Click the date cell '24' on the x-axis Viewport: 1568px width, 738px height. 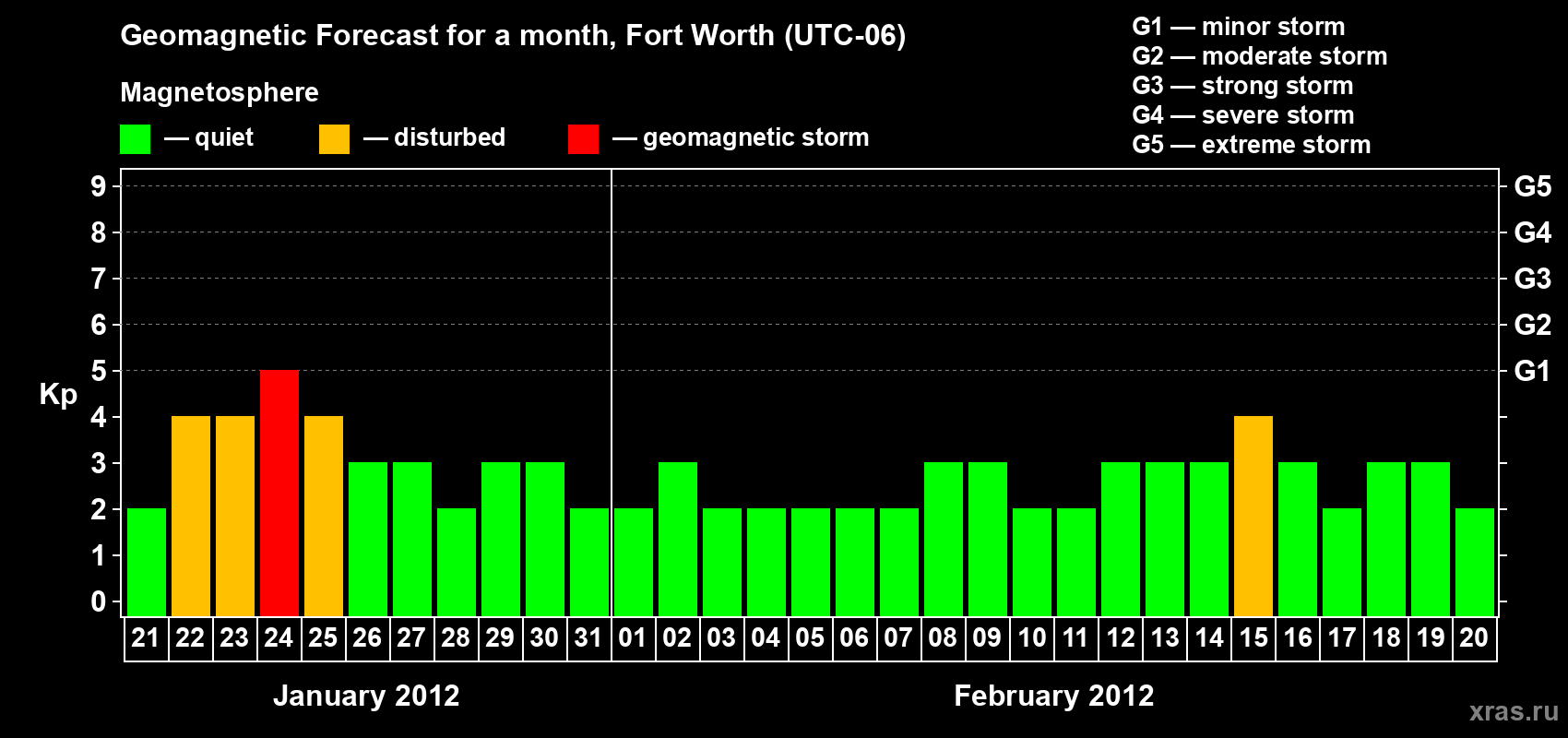279,638
